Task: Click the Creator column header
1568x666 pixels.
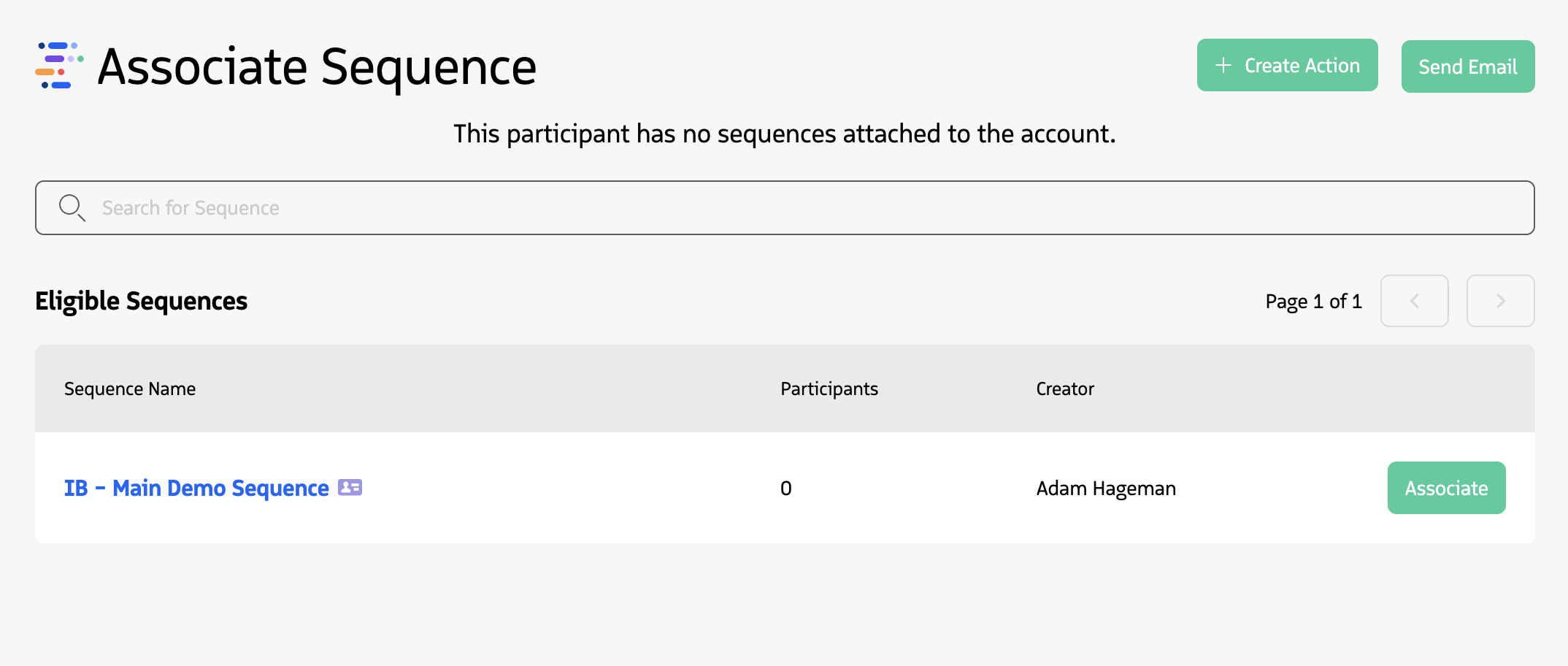Action: pyautogui.click(x=1064, y=388)
